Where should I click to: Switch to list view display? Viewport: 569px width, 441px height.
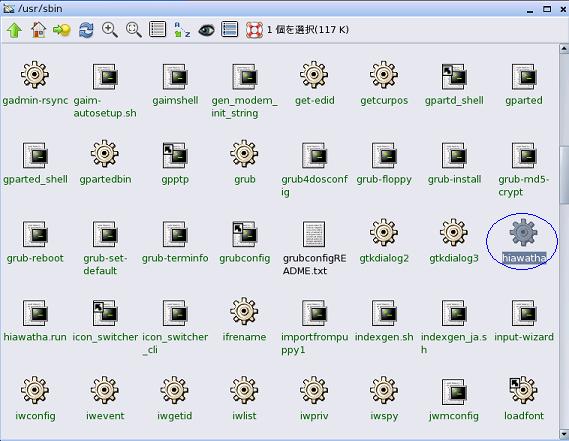tap(157, 29)
